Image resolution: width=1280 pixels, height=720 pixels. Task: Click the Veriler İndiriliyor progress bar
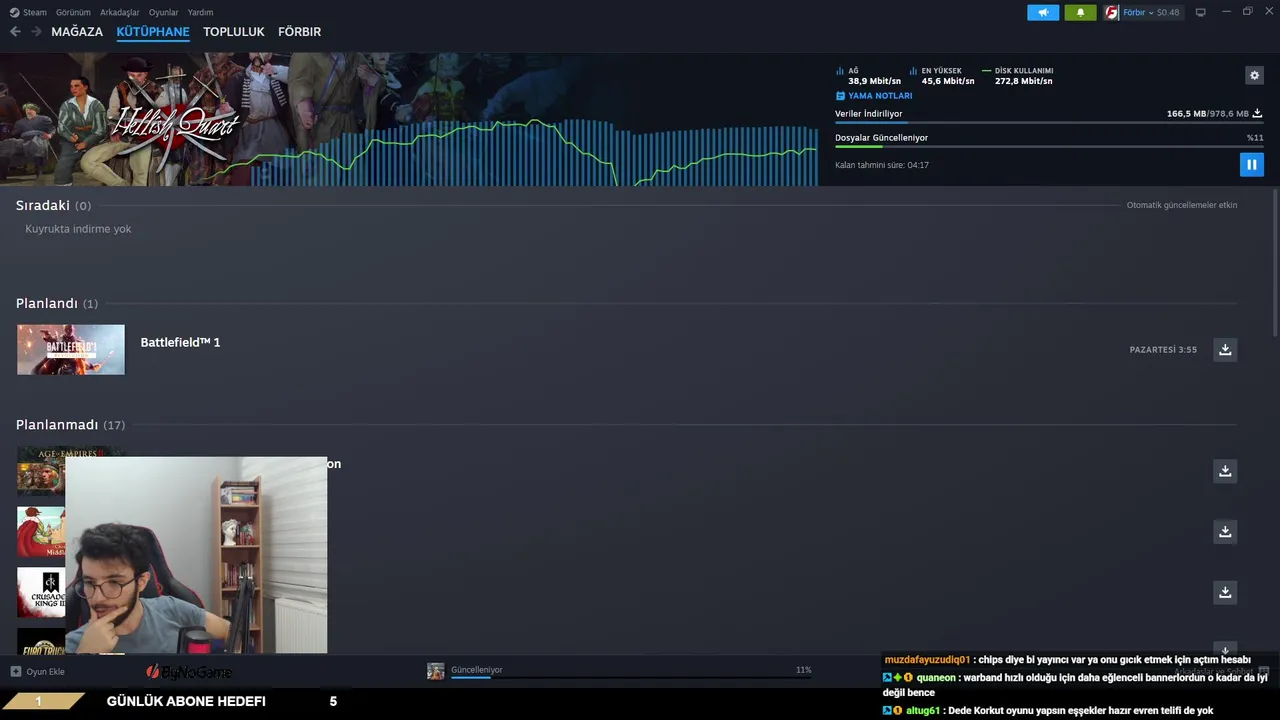(1049, 122)
